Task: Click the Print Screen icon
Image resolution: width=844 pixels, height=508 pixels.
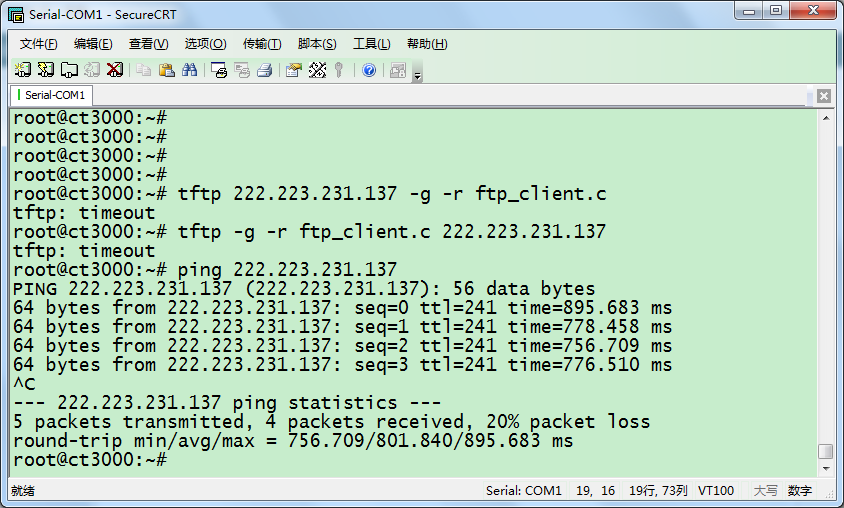Action: click(x=219, y=70)
